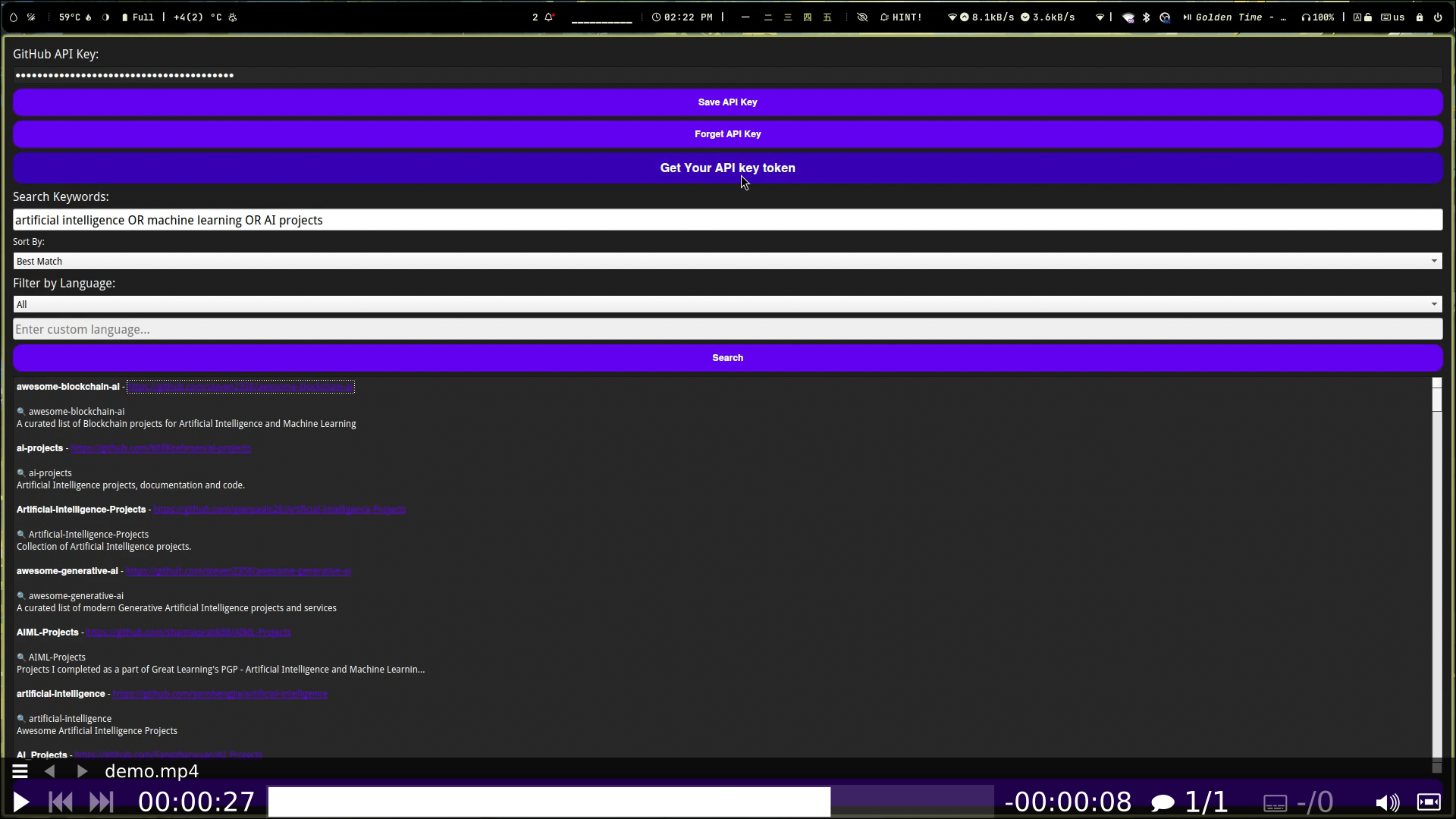This screenshot has height=819, width=1456.
Task: Click the notification bell in top bar
Action: [549, 17]
